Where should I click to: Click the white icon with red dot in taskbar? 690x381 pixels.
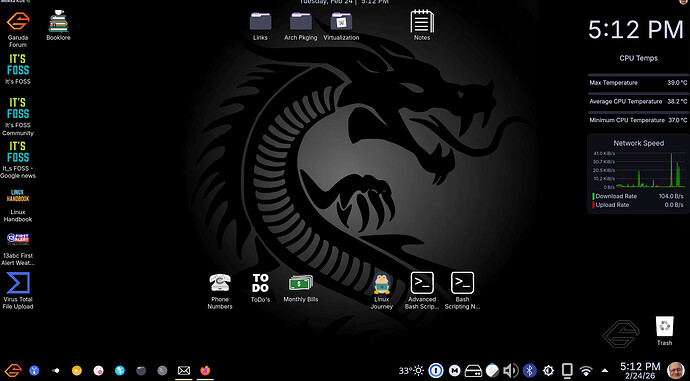98,370
